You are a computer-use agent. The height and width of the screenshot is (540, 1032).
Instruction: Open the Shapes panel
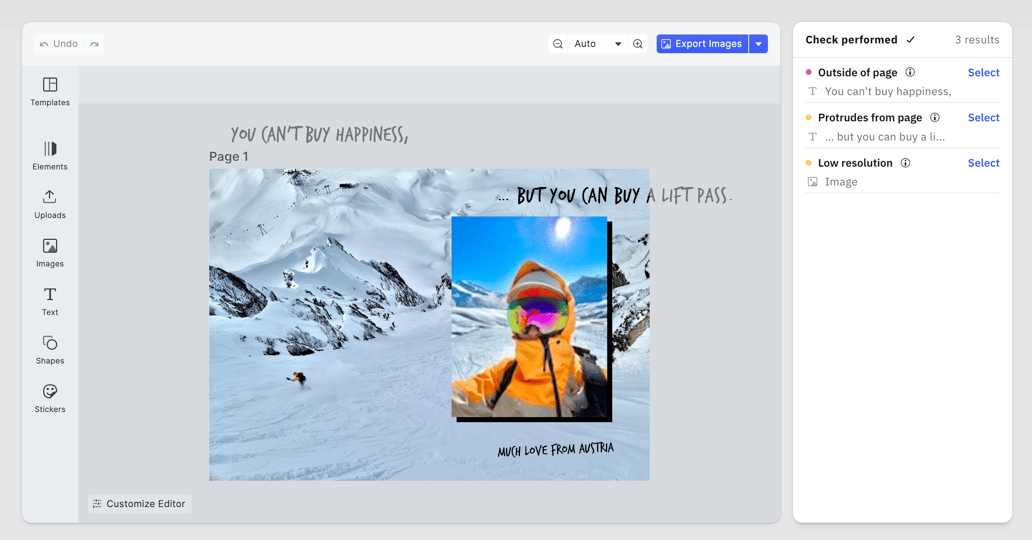point(50,350)
